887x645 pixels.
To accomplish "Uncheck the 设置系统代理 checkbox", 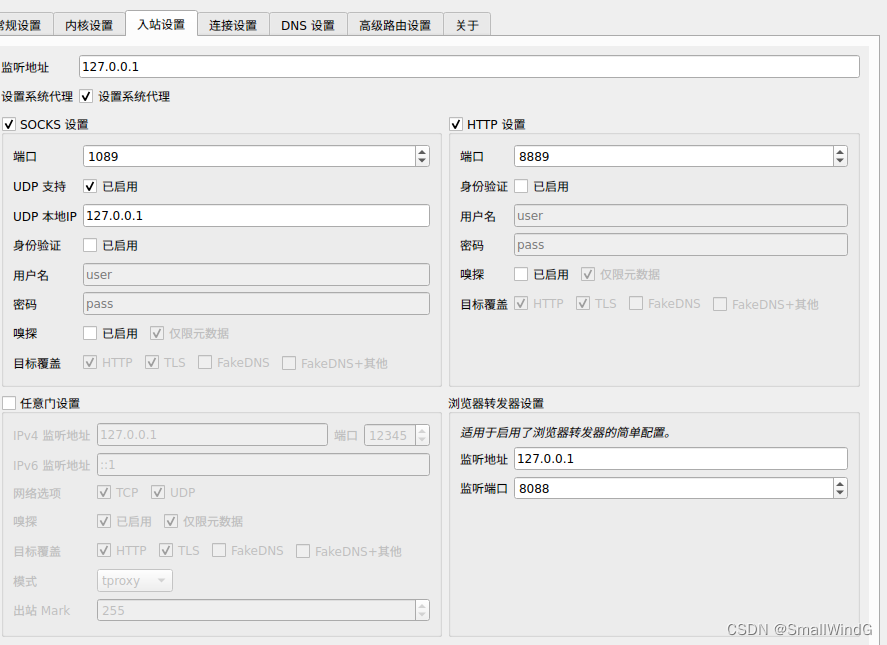I will 86,97.
